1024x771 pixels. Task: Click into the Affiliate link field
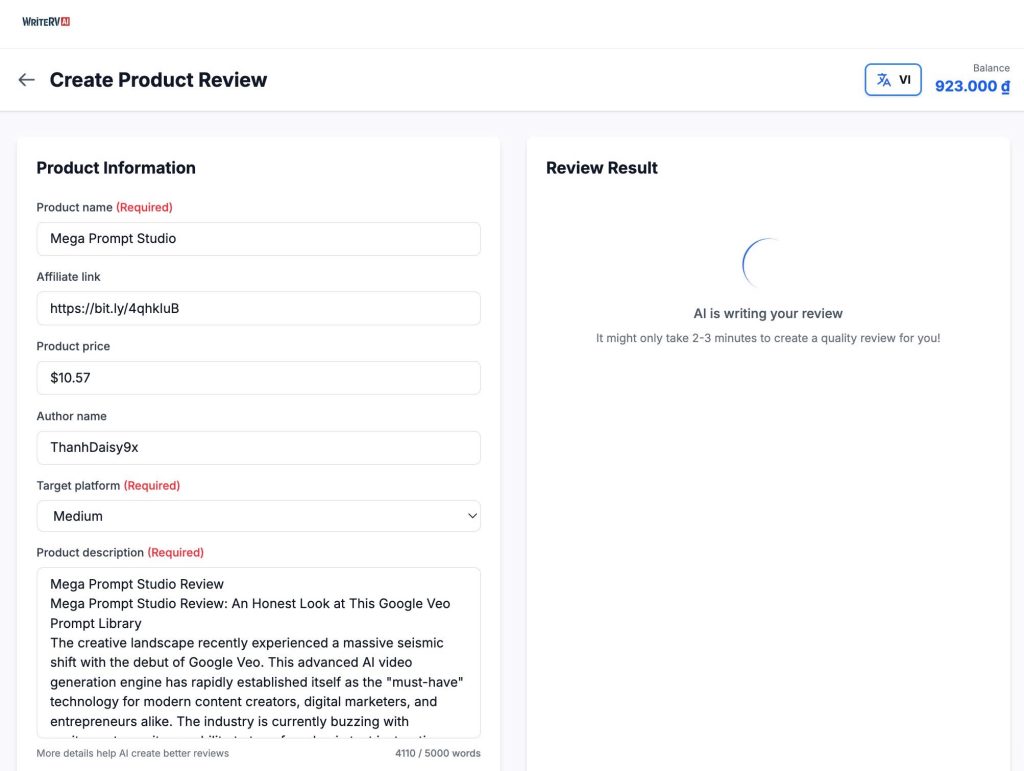258,308
